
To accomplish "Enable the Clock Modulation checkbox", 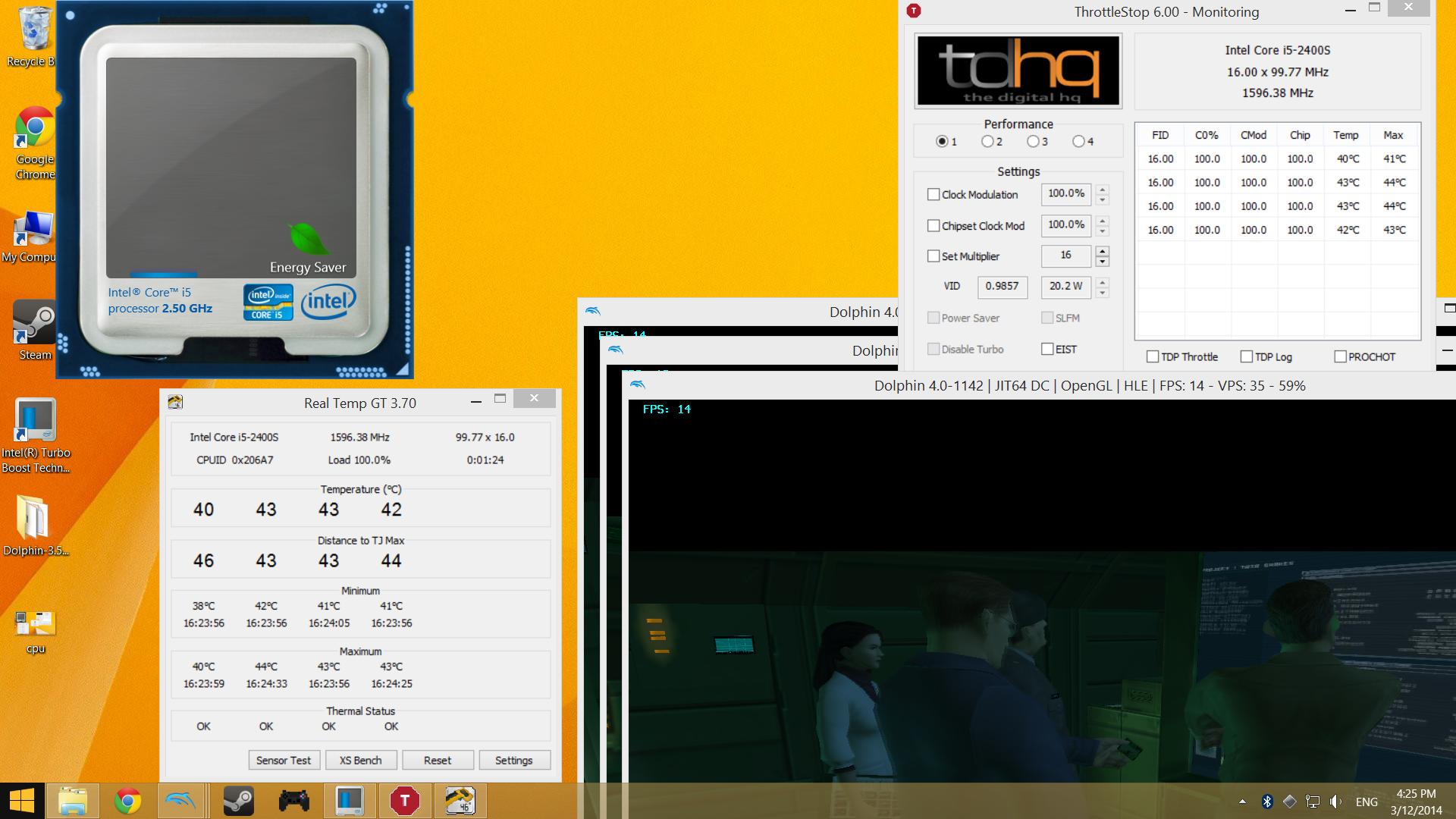I will tap(934, 195).
